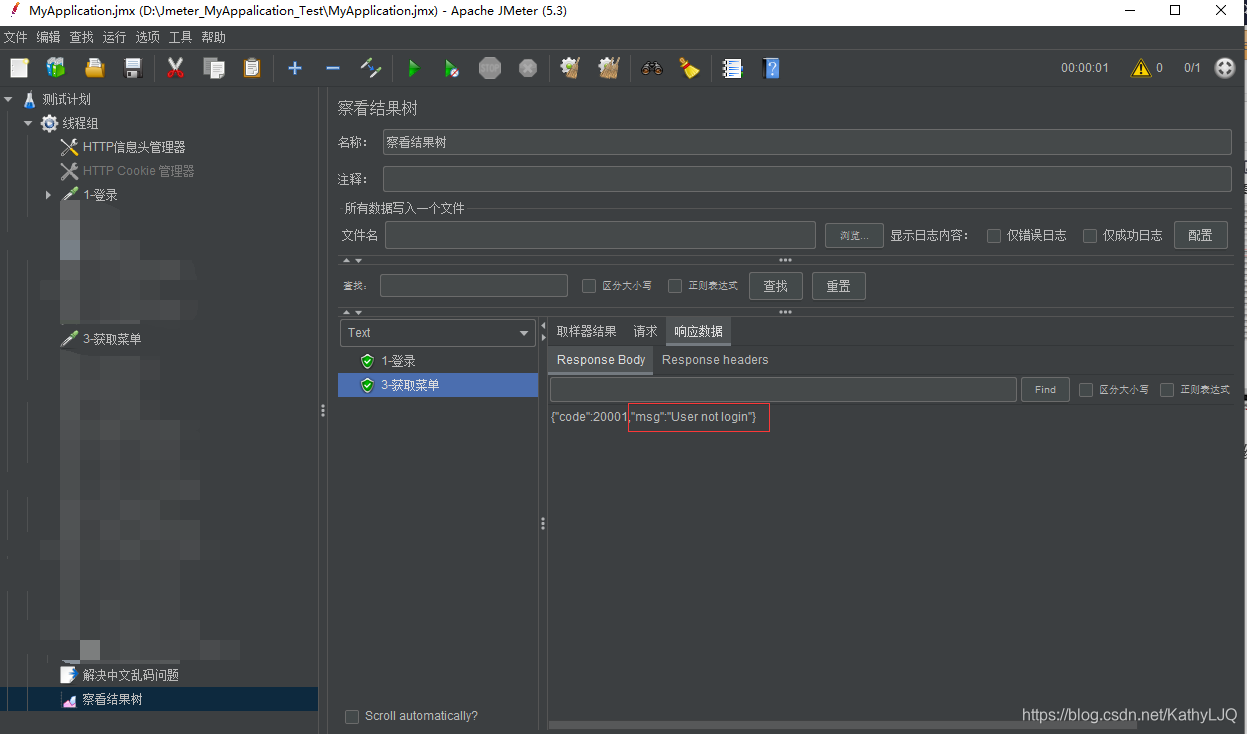Screen dimensions: 1247x734
Task: Collapse the 测试计划 root node
Action: coord(9,99)
